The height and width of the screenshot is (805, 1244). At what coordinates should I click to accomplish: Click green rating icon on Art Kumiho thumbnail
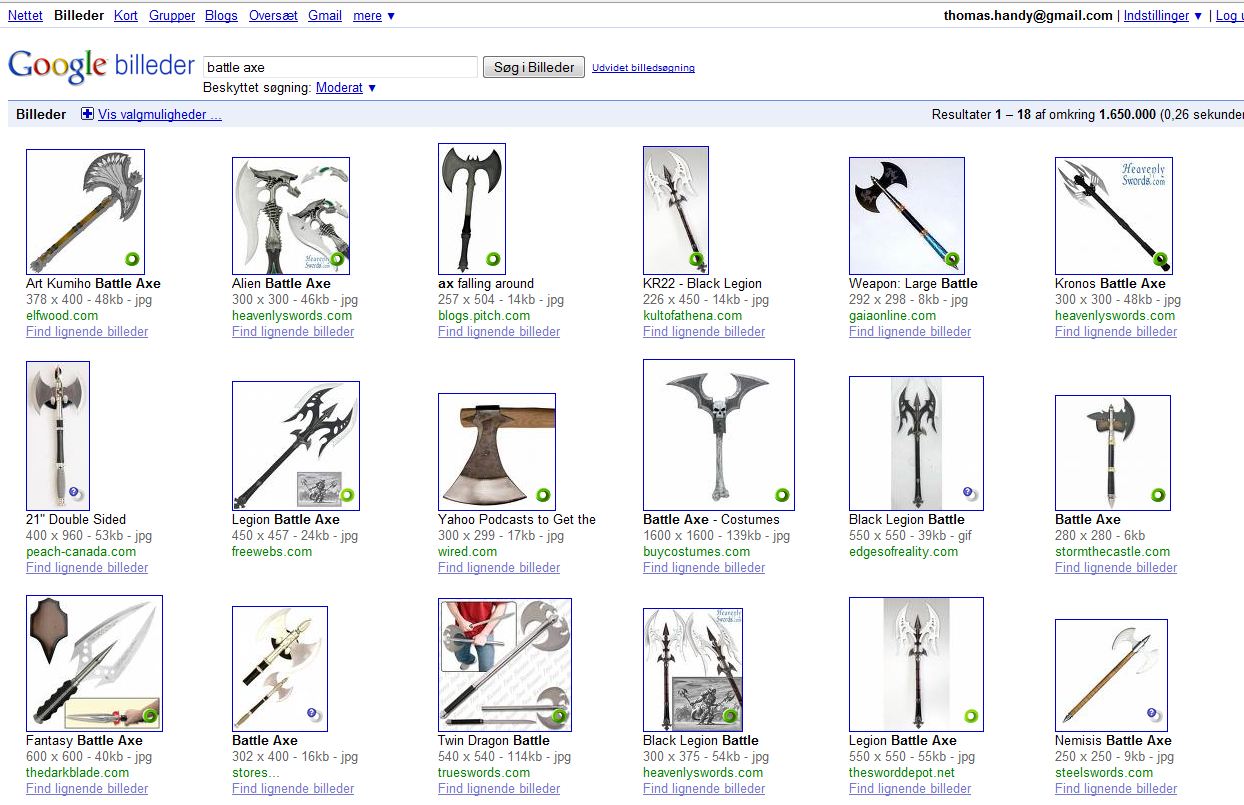click(131, 259)
